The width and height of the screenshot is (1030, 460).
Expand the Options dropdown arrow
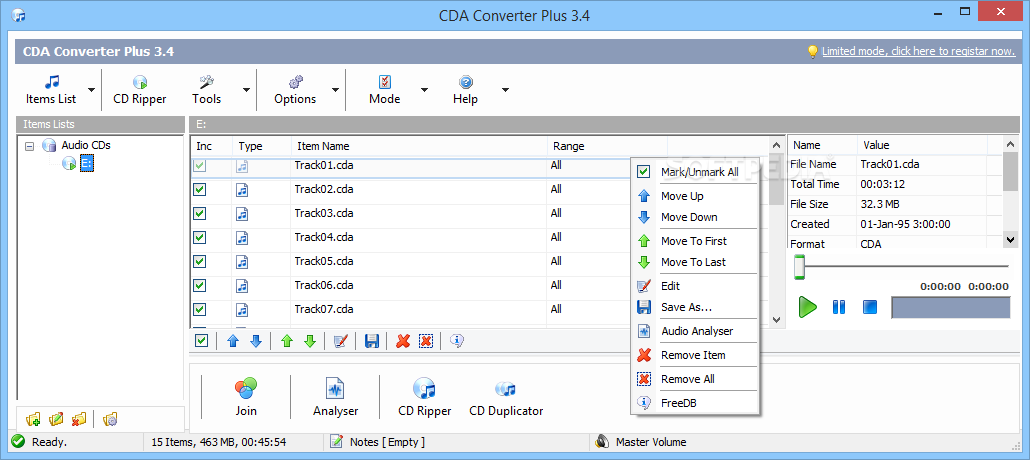coord(335,90)
